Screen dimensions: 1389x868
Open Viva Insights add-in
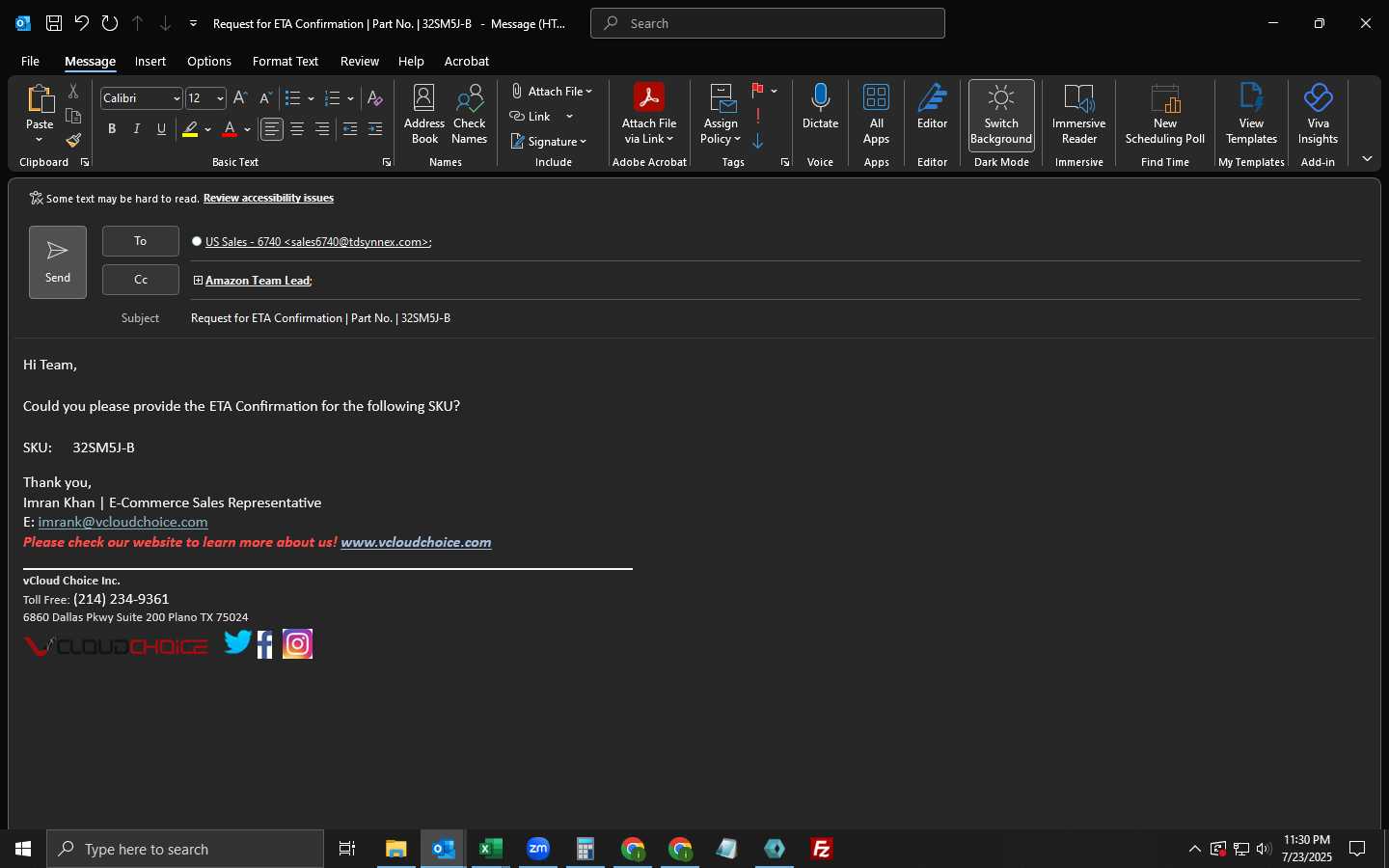pyautogui.click(x=1318, y=115)
